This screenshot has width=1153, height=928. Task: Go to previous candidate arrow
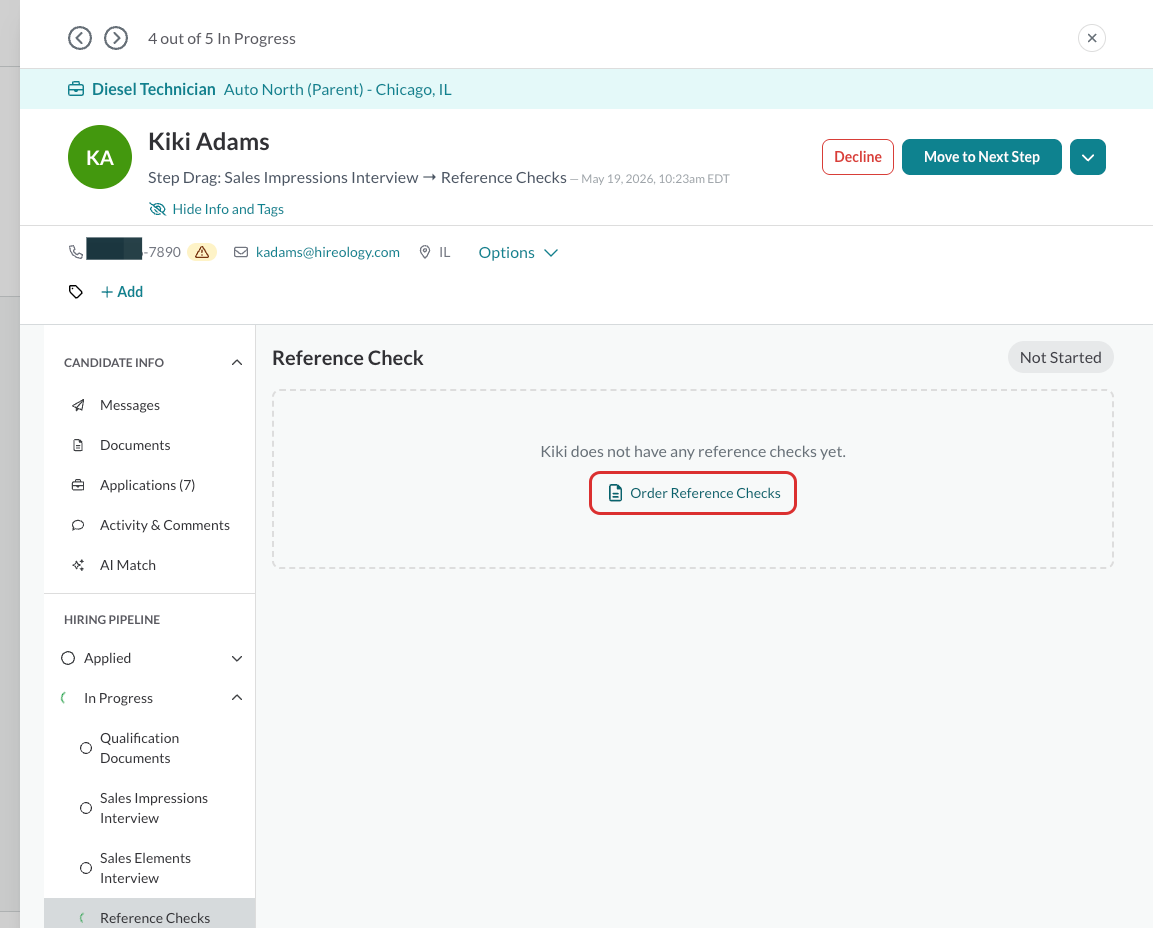[x=80, y=38]
